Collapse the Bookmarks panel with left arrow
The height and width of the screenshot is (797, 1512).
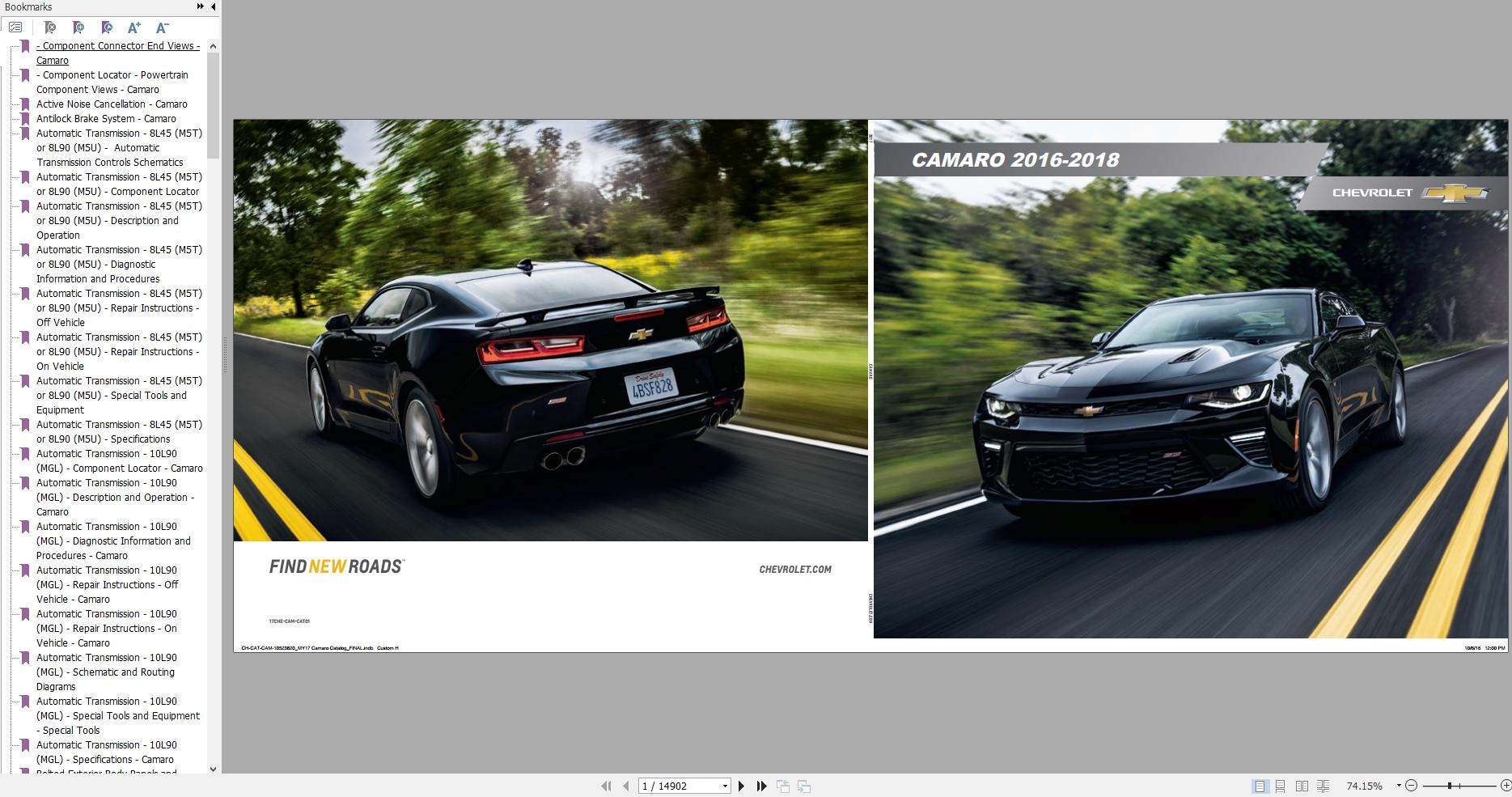click(213, 6)
